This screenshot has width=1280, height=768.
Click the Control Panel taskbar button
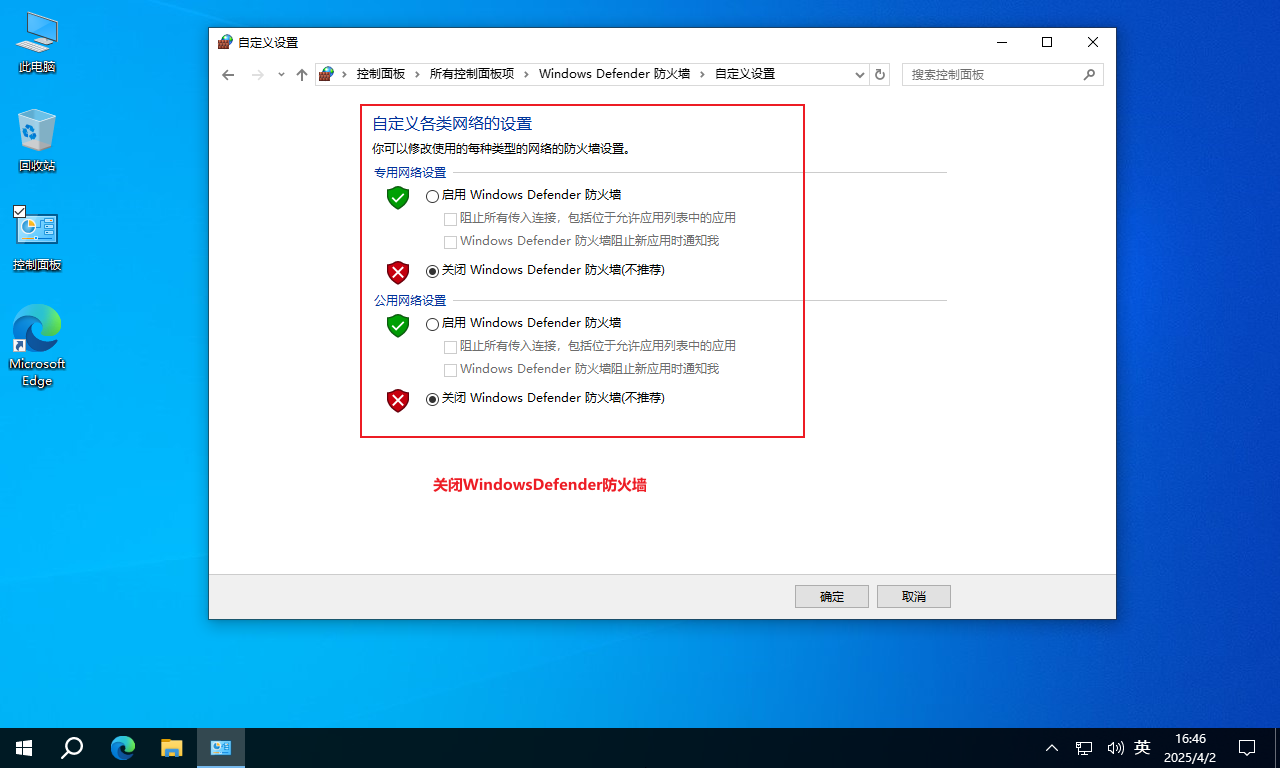221,748
